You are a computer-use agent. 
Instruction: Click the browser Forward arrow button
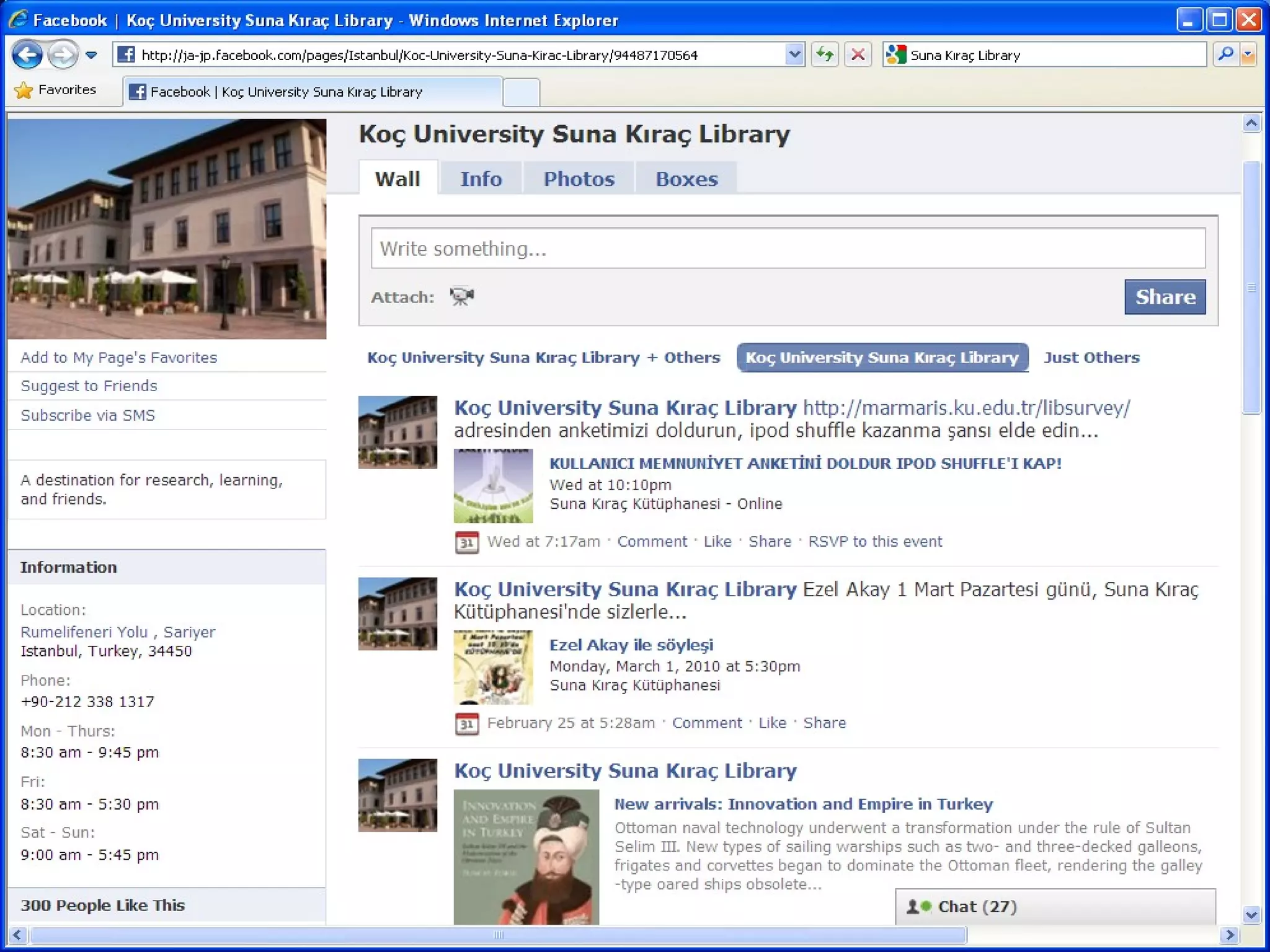(63, 55)
